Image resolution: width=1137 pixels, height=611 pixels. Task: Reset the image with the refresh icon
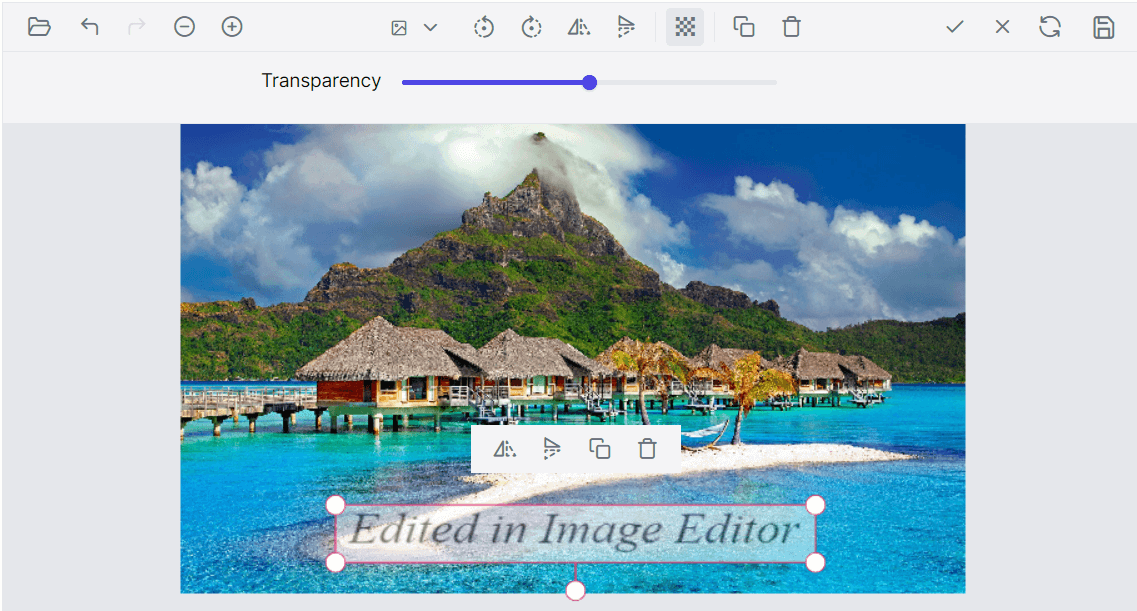point(1050,27)
